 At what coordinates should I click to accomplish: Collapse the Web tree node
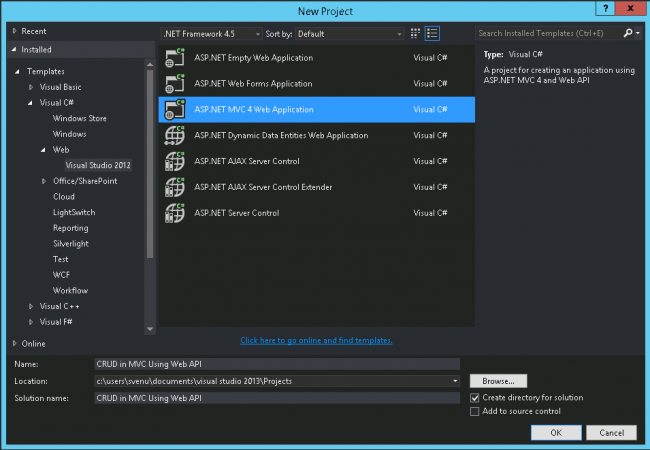tap(44, 150)
